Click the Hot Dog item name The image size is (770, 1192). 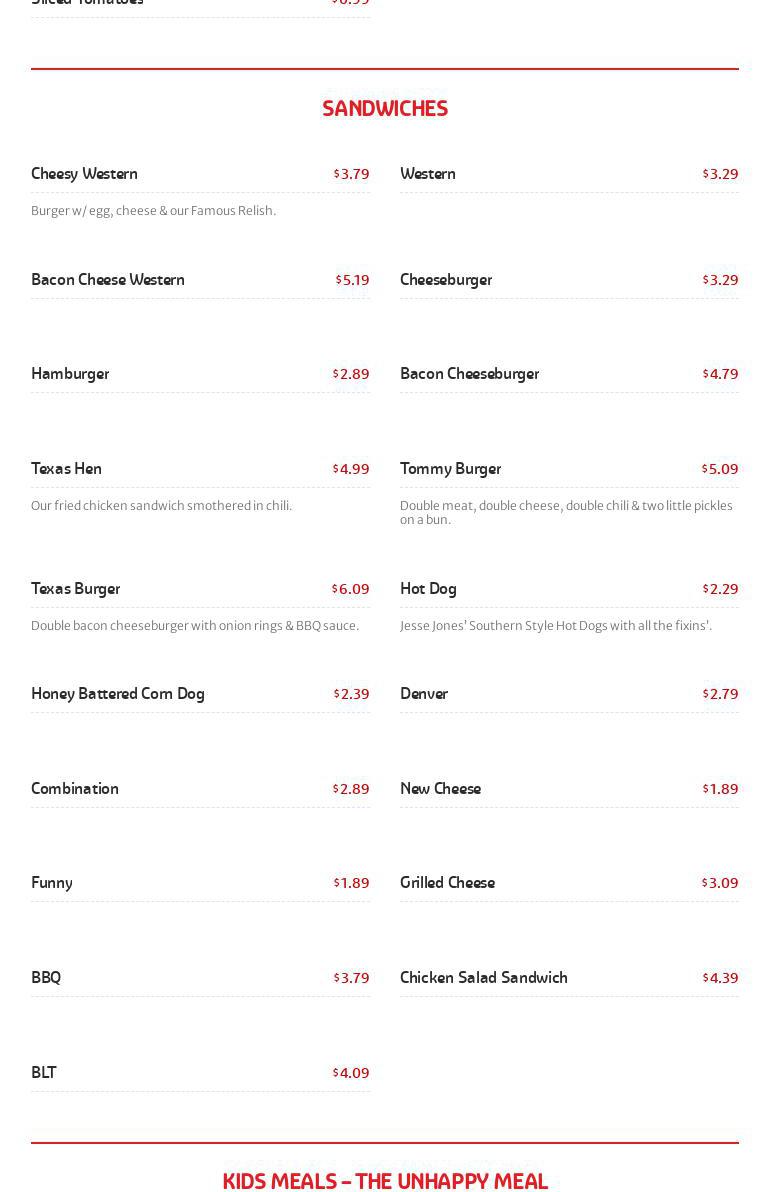(x=428, y=589)
